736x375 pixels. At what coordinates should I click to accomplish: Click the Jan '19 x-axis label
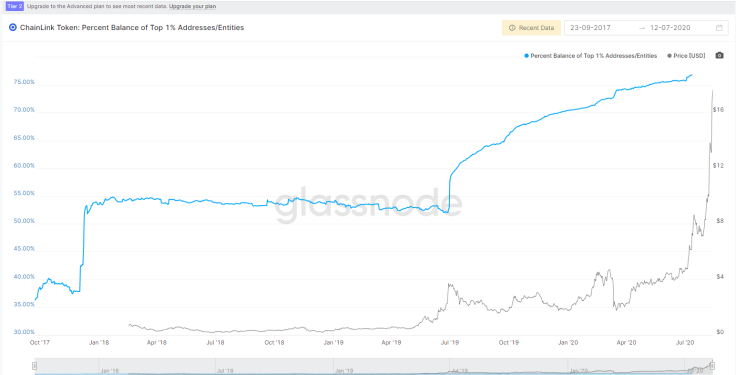coord(333,343)
